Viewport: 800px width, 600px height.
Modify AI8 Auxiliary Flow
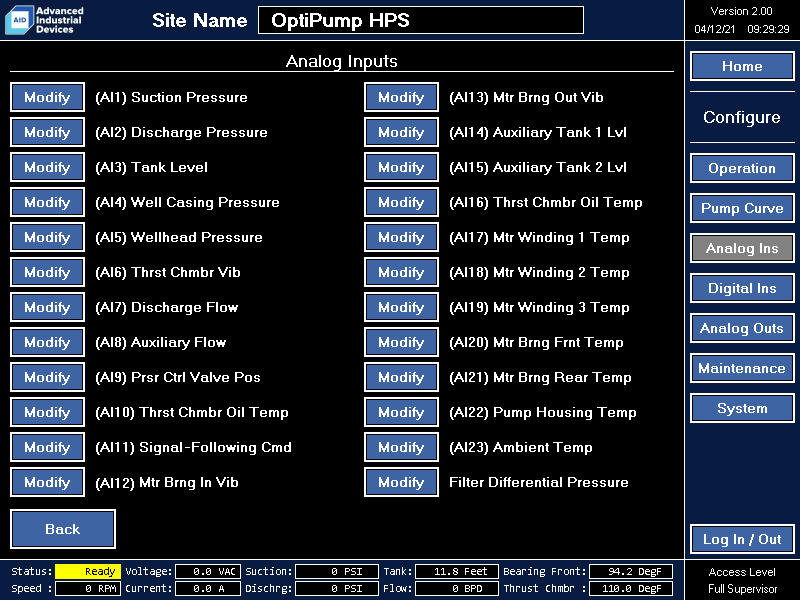click(x=47, y=342)
